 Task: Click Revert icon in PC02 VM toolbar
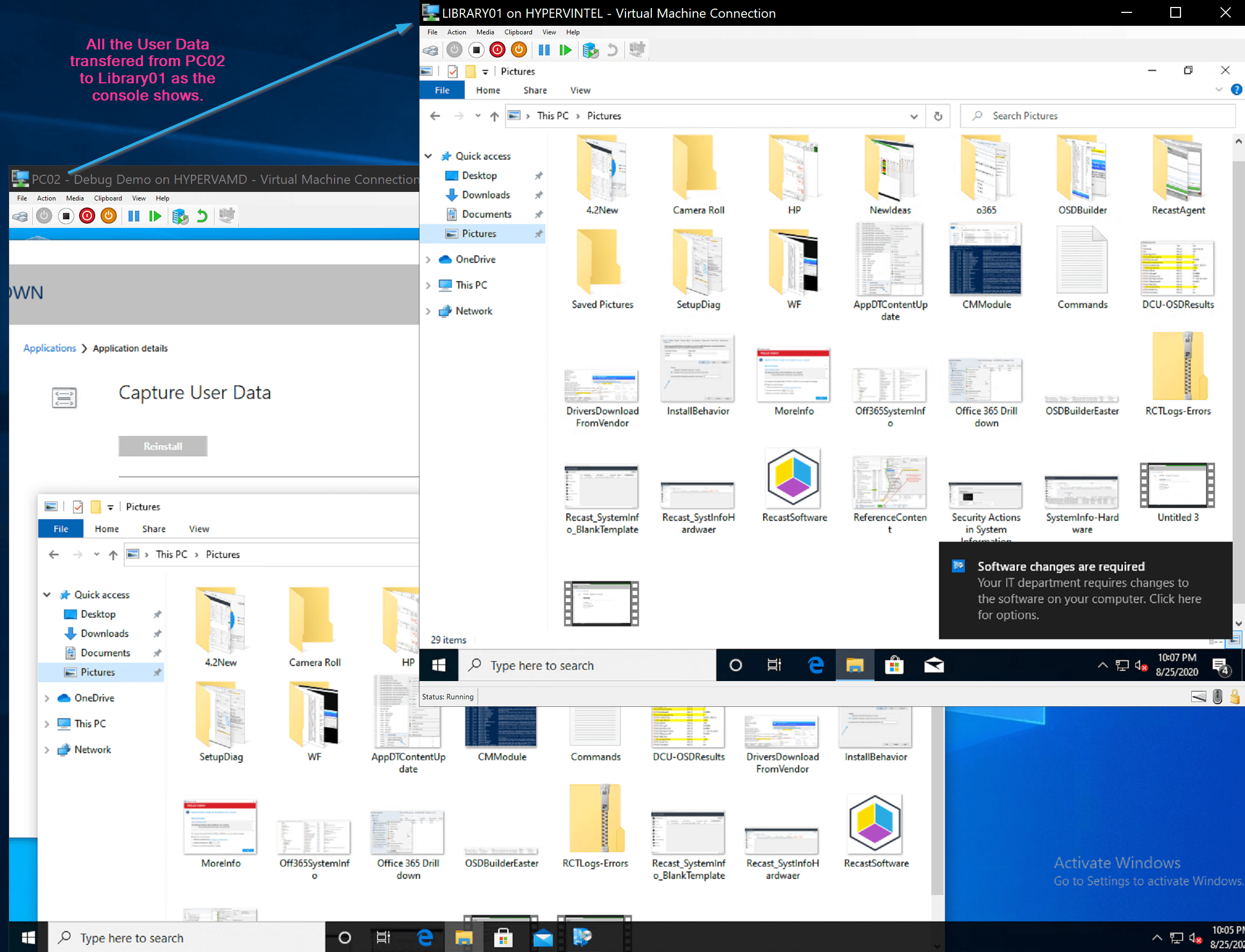(x=202, y=216)
